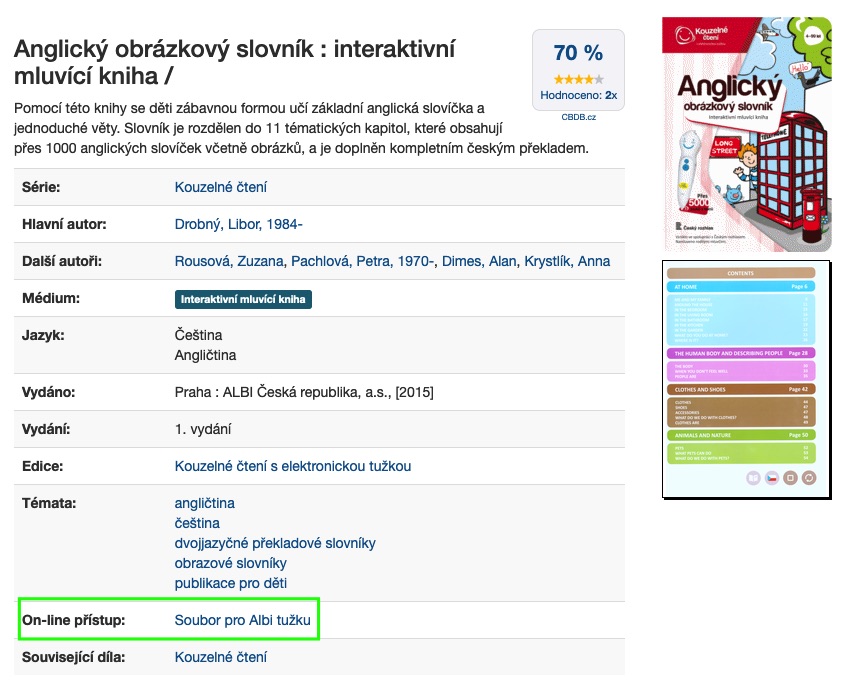Click the Hlavní autor: label
Screen dimensions: 848x692
click(x=64, y=224)
